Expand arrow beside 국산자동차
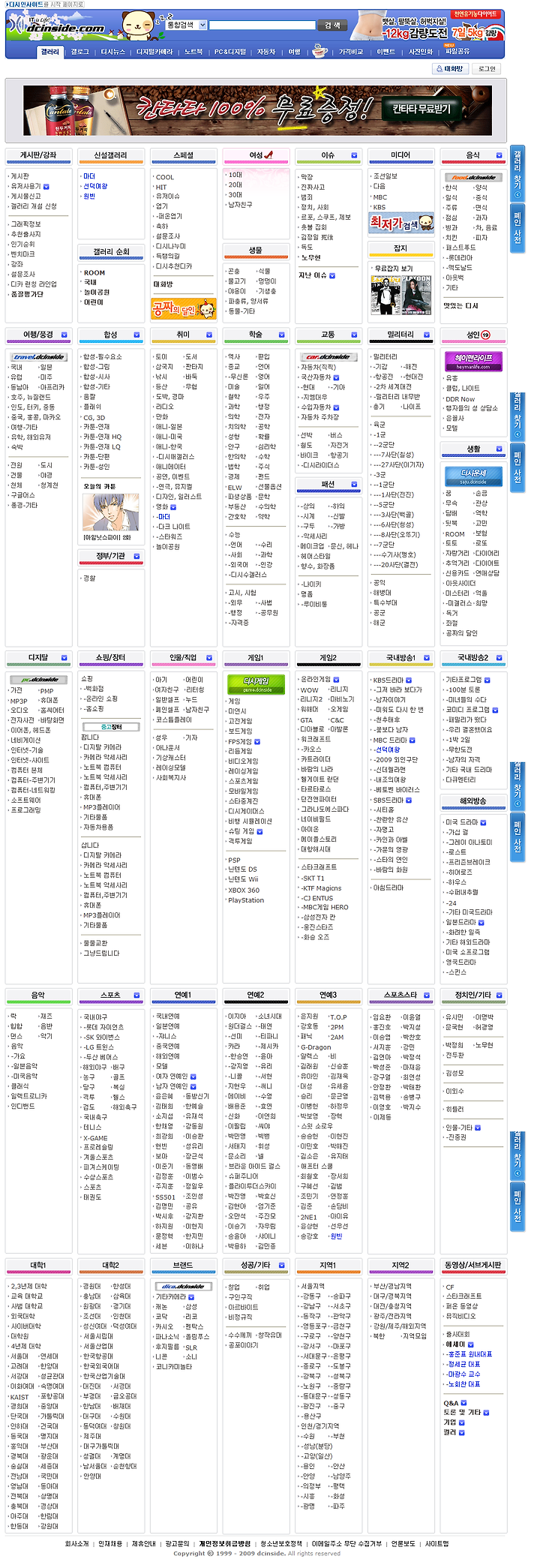 point(336,377)
